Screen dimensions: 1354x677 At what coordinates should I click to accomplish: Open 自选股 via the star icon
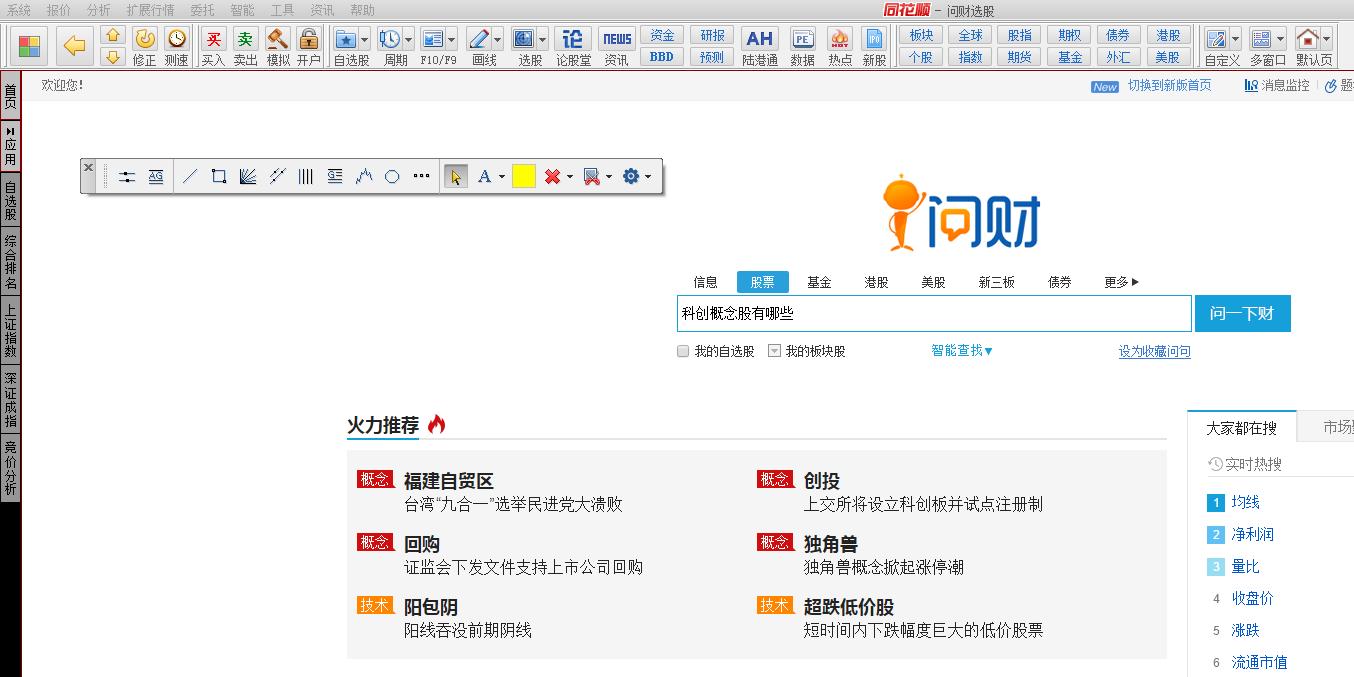click(x=346, y=38)
